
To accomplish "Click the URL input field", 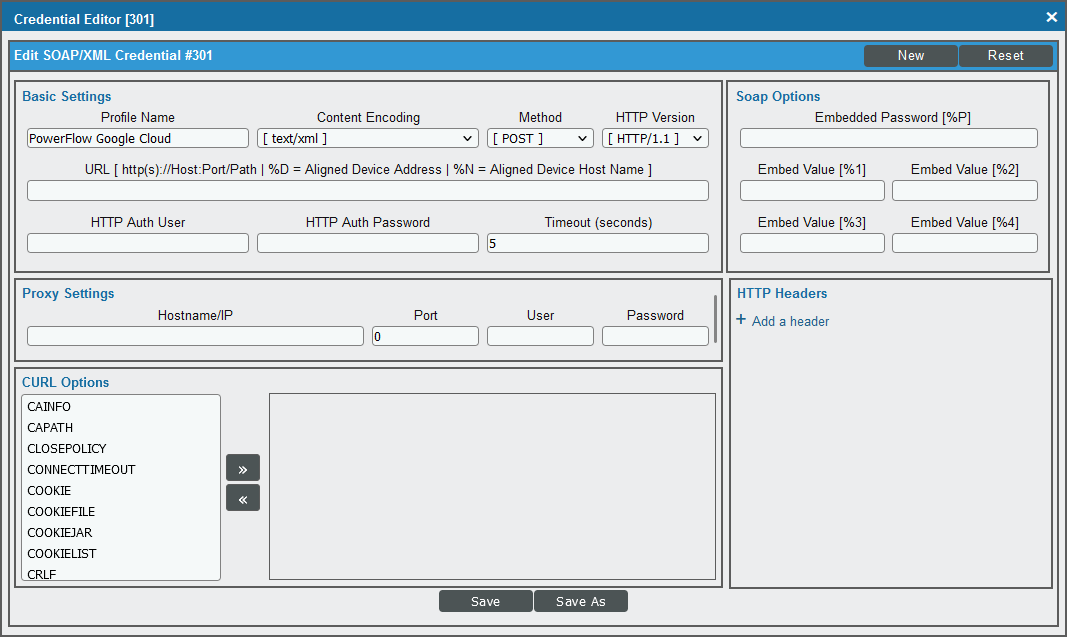I will (x=367, y=191).
